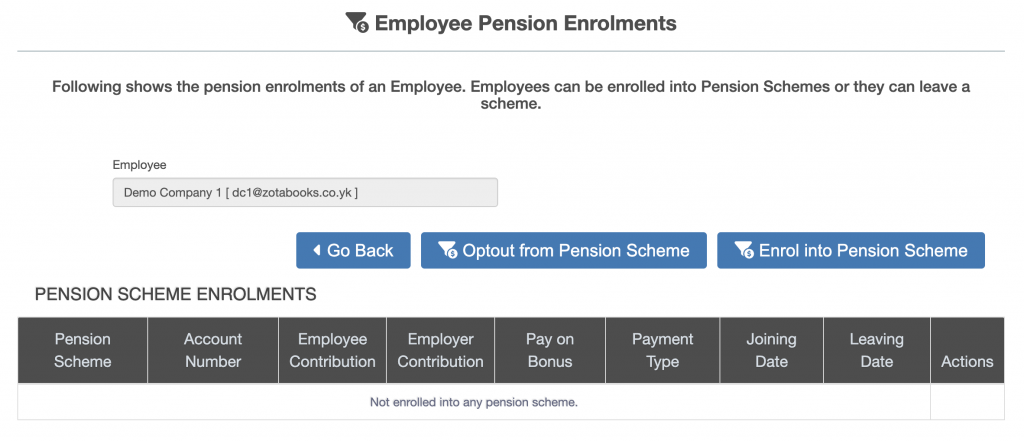Click the PENSION SCHEME ENROLMENTS section heading

175,294
